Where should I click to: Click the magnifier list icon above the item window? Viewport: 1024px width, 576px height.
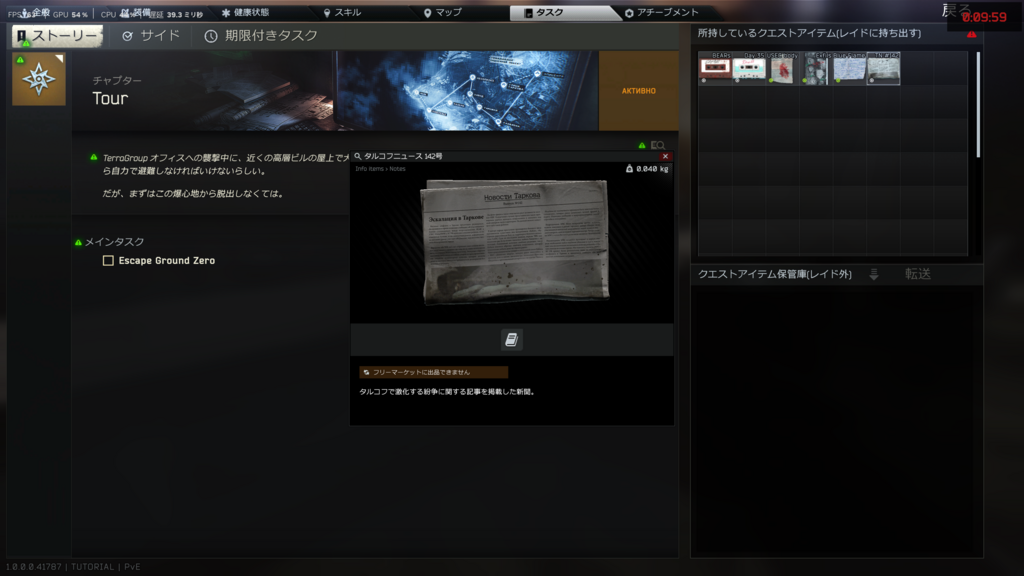pos(657,146)
